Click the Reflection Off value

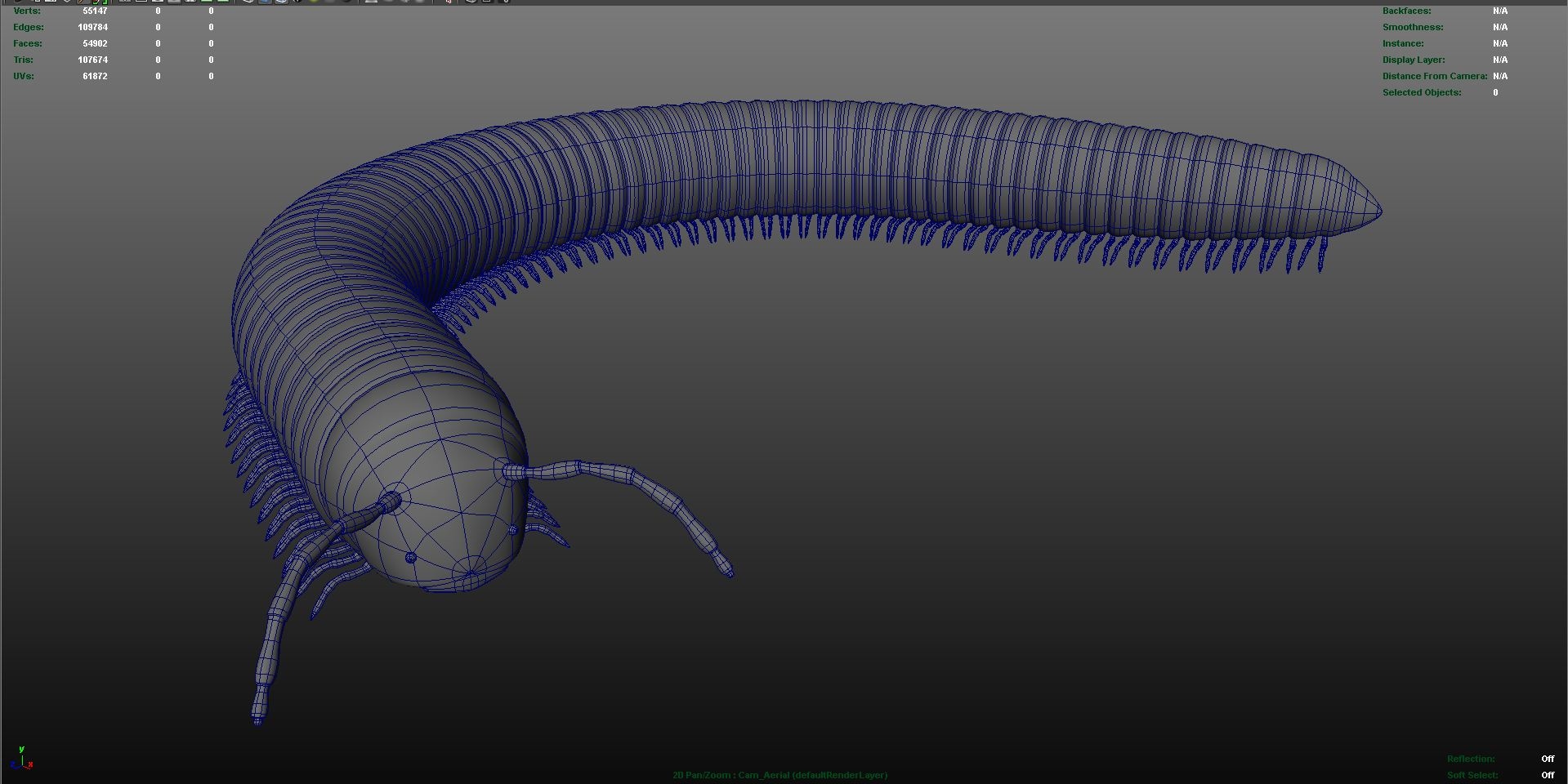[x=1547, y=759]
